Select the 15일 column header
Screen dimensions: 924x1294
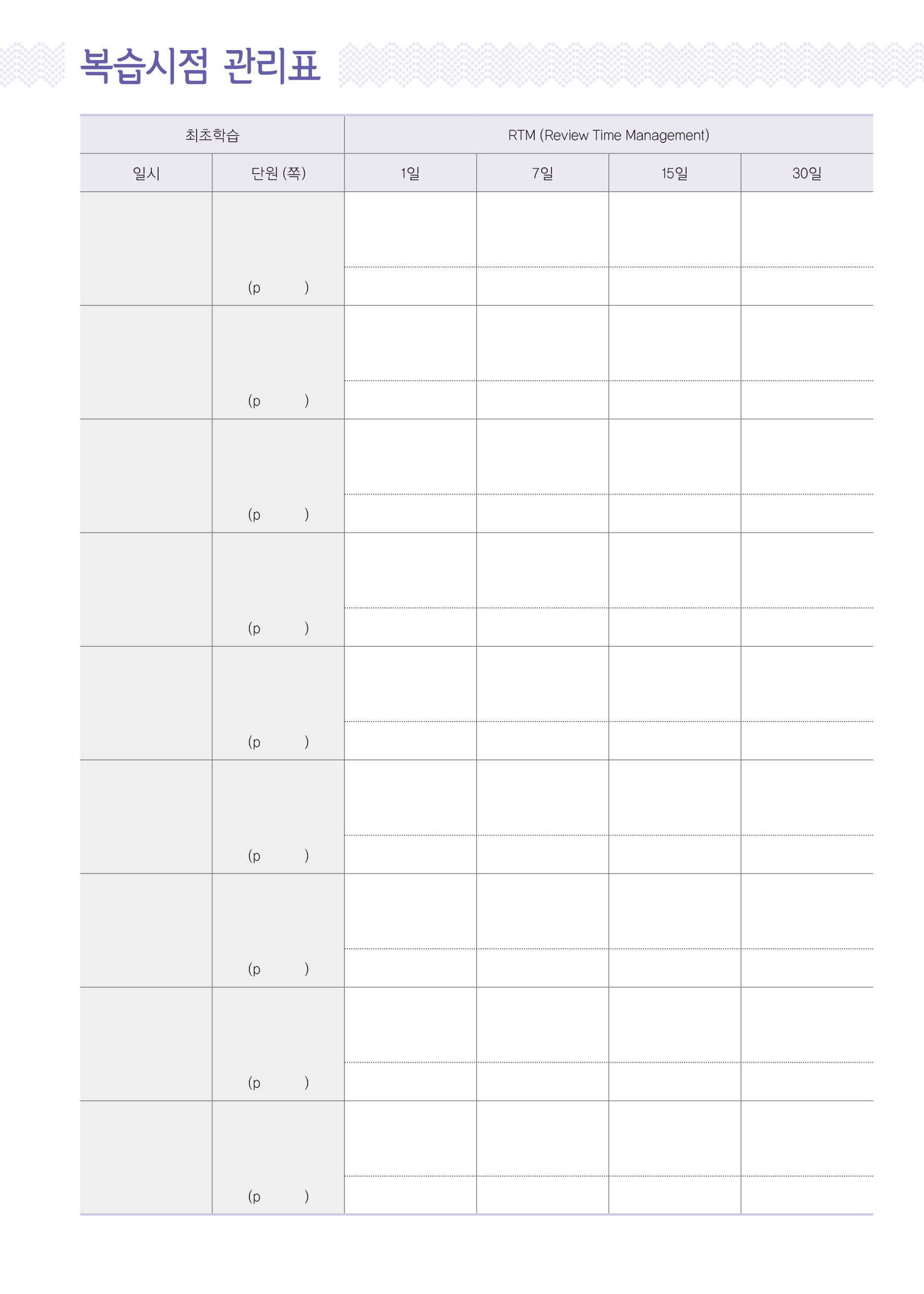pyautogui.click(x=674, y=173)
